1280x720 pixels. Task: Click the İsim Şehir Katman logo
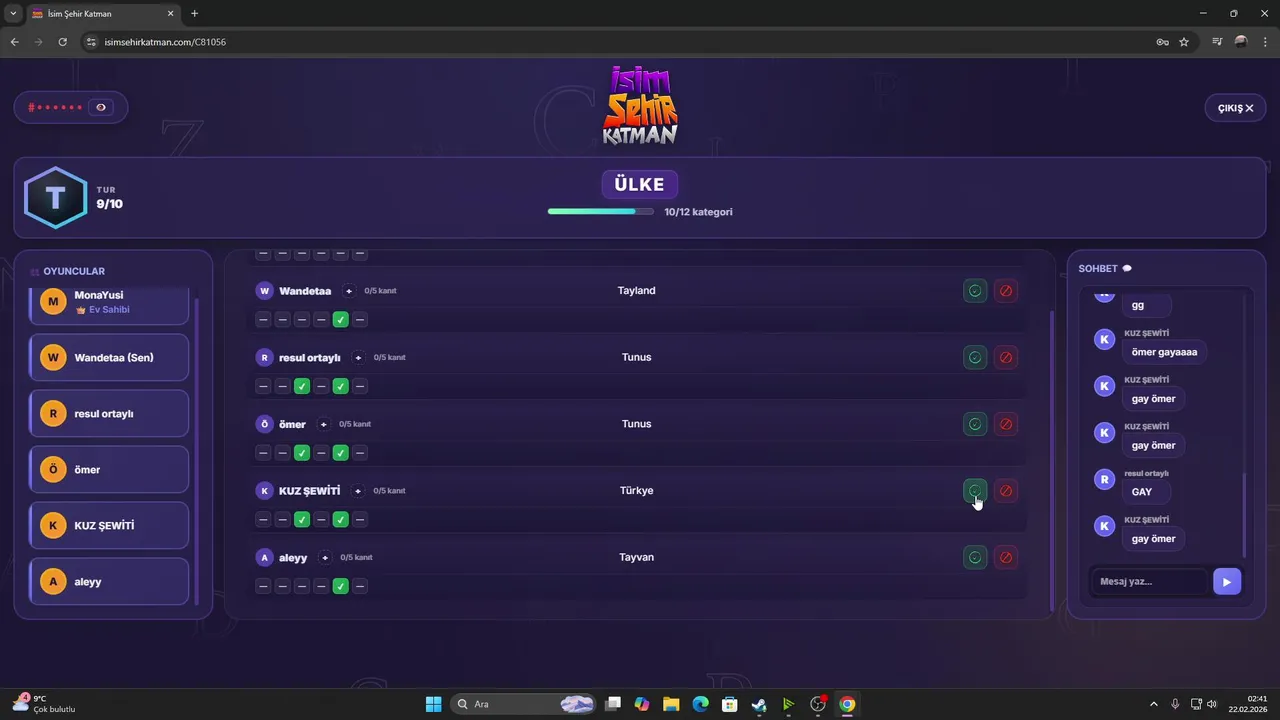[x=640, y=105]
